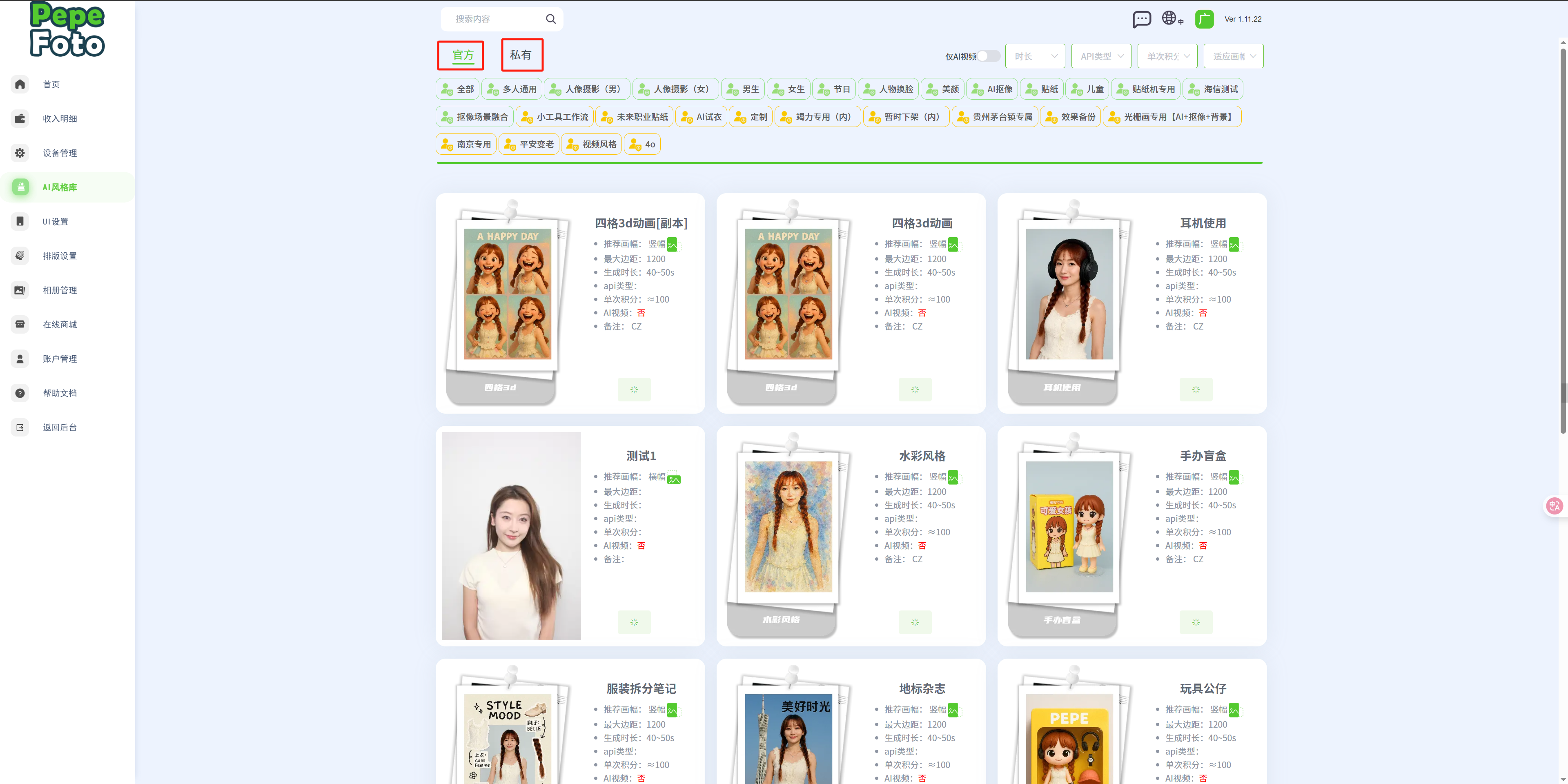Click the green apply icon on 手办盲盒 card
Image resolution: width=1568 pixels, height=784 pixels.
pos(1196,622)
